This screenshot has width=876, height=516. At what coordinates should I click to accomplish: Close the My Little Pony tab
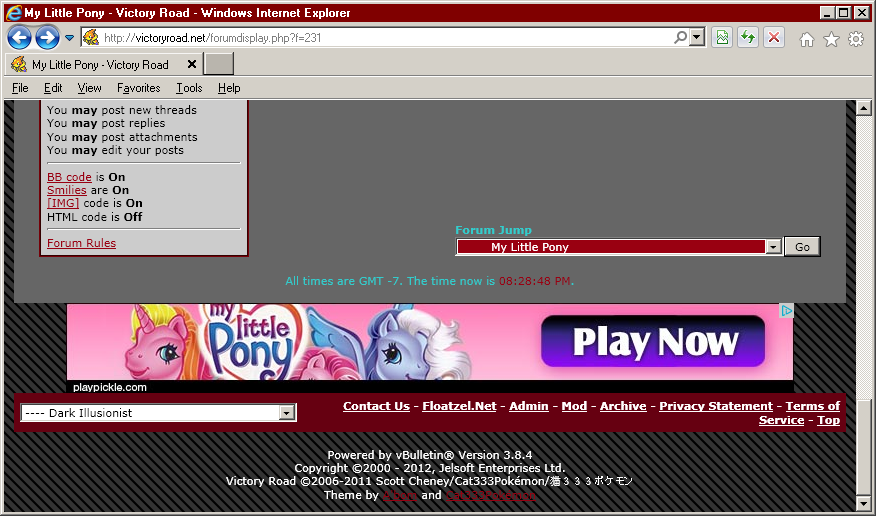(191, 64)
